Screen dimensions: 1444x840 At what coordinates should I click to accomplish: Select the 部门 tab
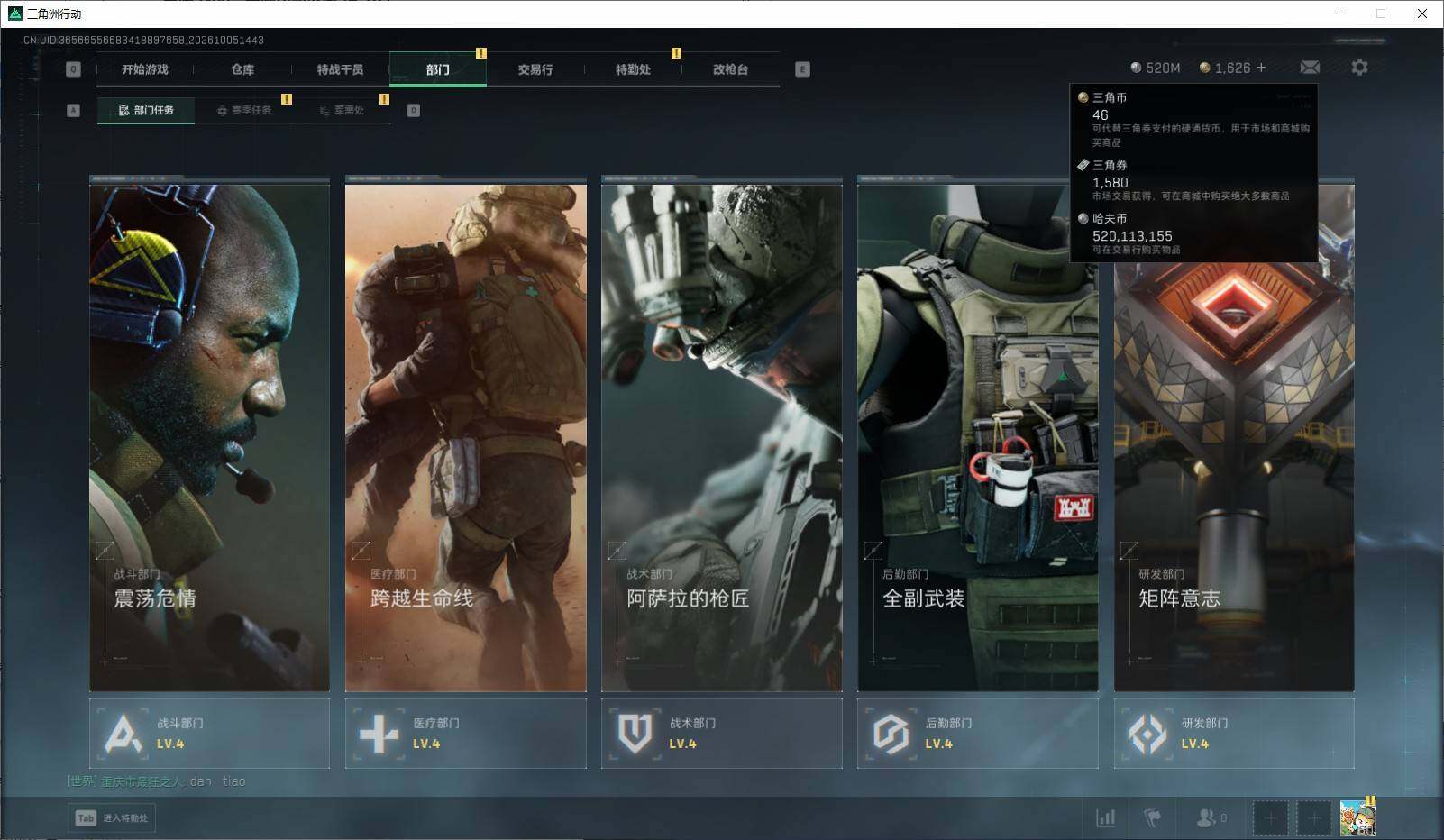pyautogui.click(x=438, y=69)
